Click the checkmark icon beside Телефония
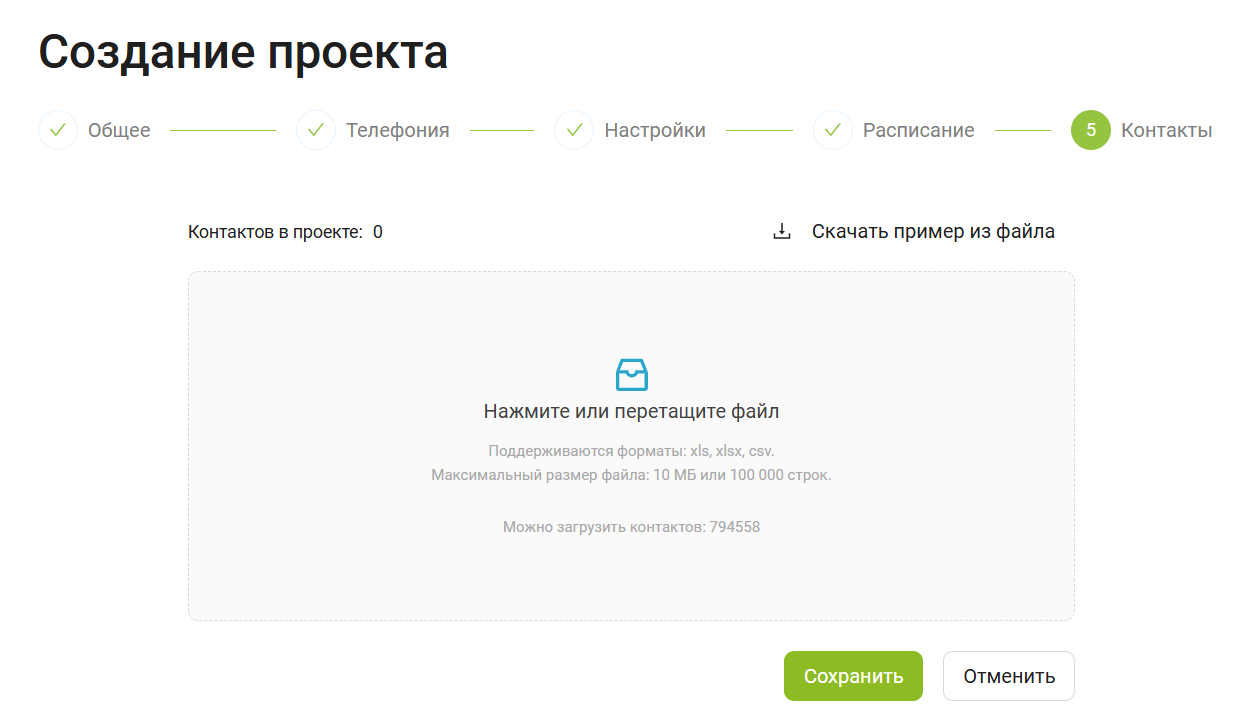This screenshot has height=728, width=1252. point(316,130)
